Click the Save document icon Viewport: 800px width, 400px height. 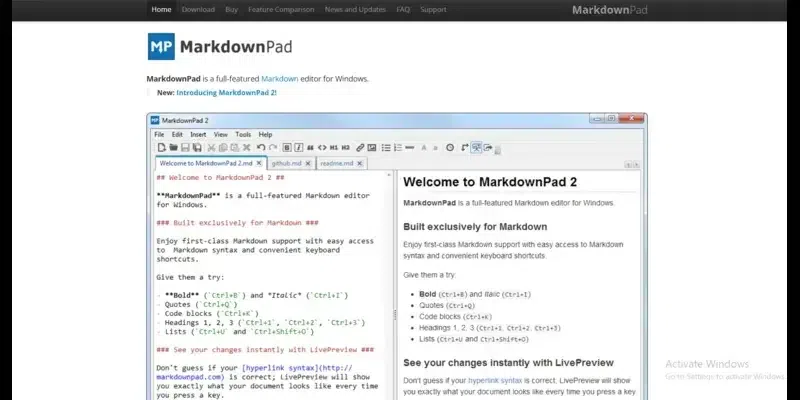[x=185, y=147]
